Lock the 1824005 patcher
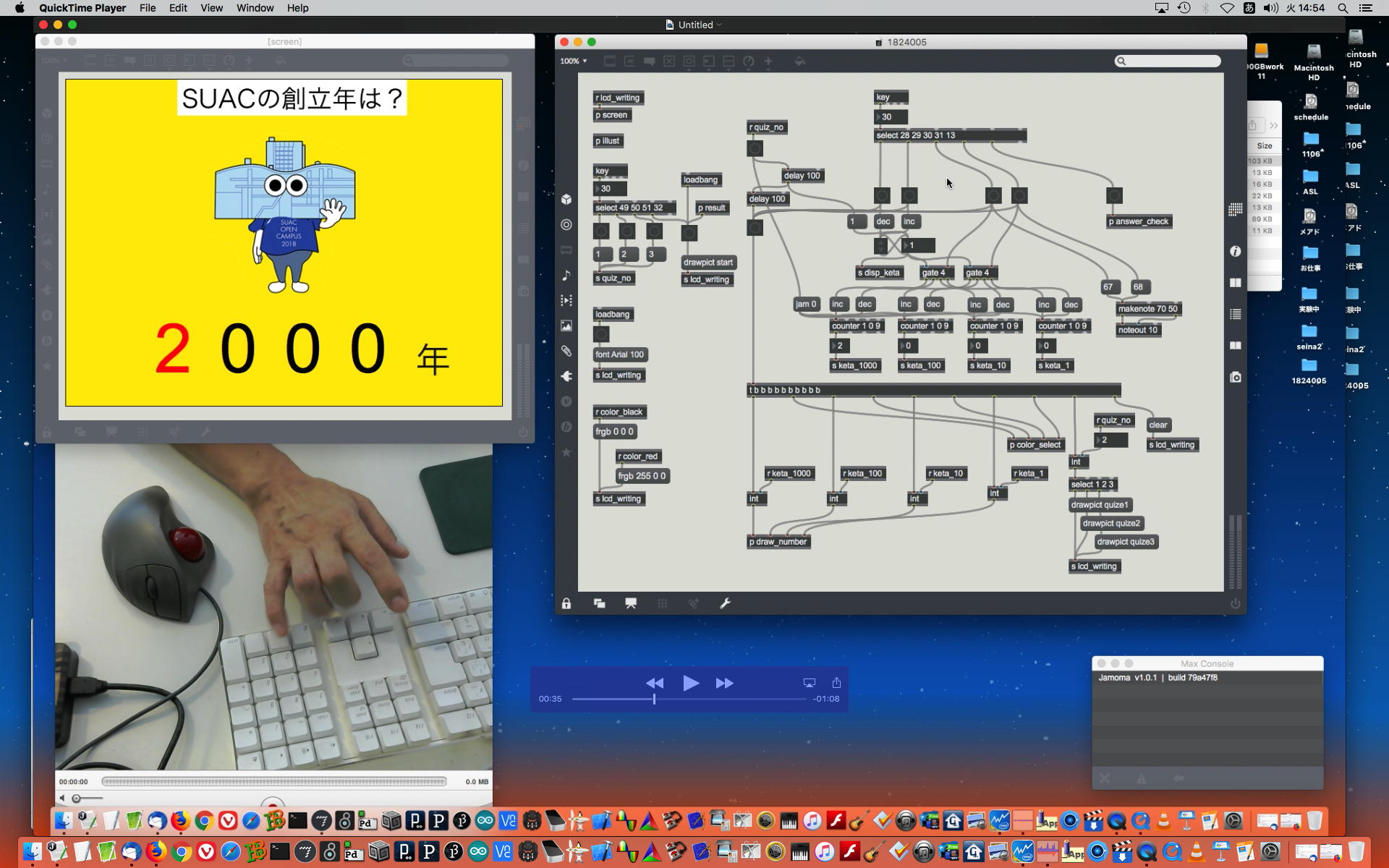The height and width of the screenshot is (868, 1389). pos(566,603)
